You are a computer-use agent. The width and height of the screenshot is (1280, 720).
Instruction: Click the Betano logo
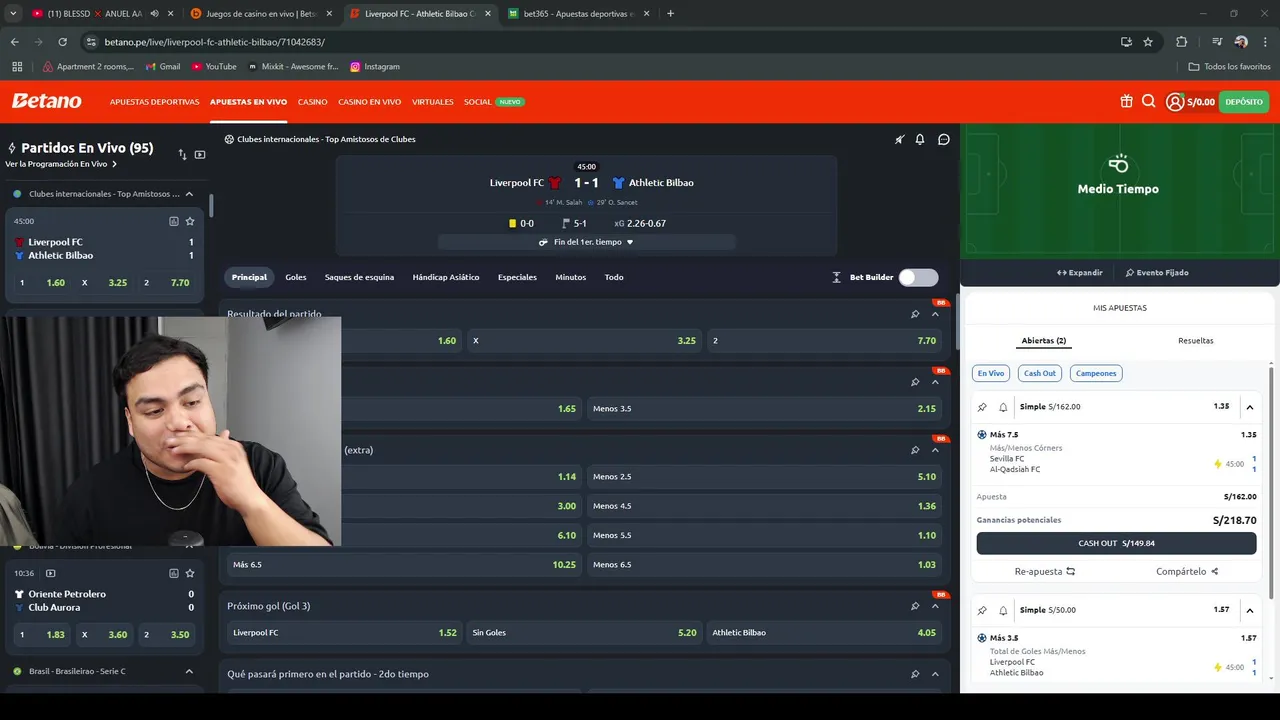point(47,101)
